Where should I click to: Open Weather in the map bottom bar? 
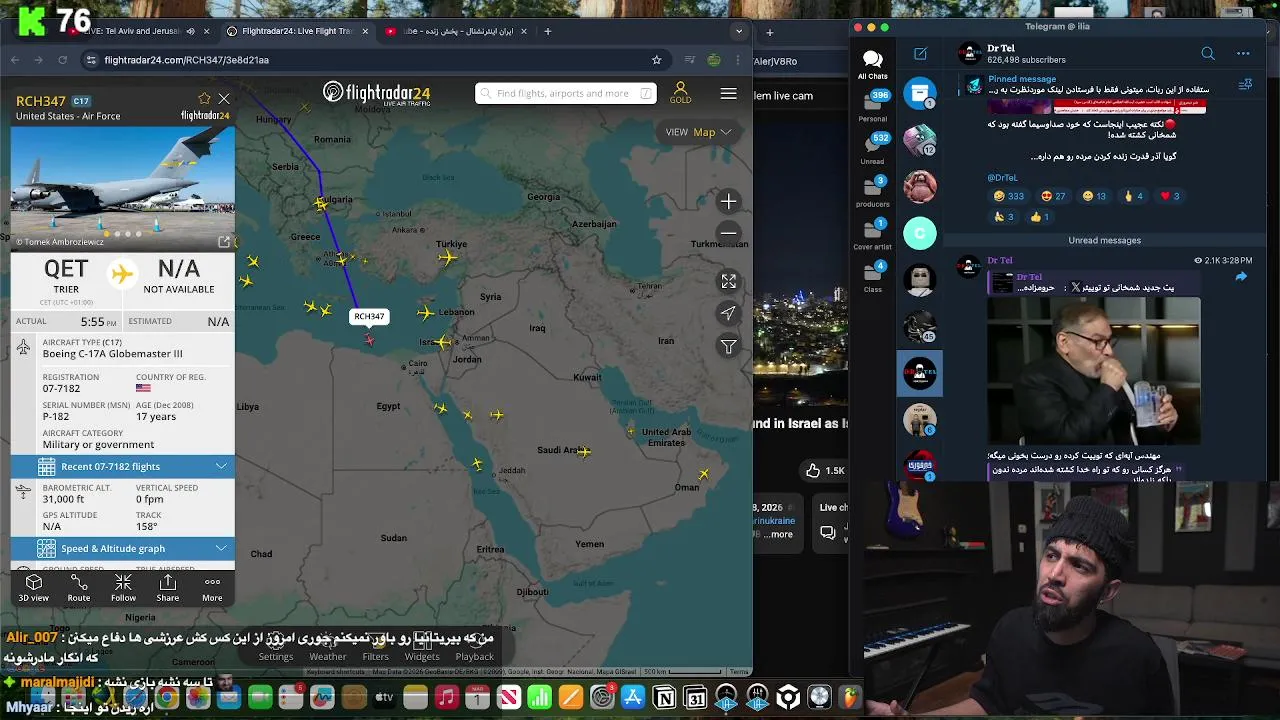328,648
